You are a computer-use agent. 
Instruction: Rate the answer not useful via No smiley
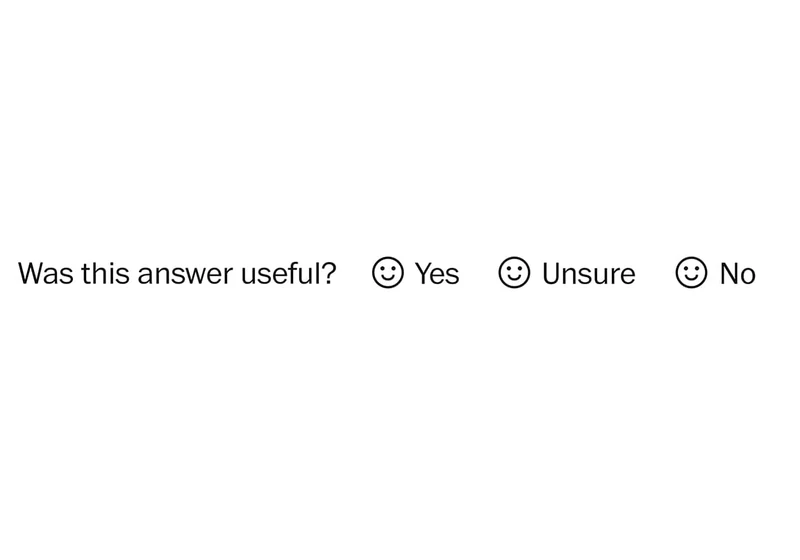point(691,272)
